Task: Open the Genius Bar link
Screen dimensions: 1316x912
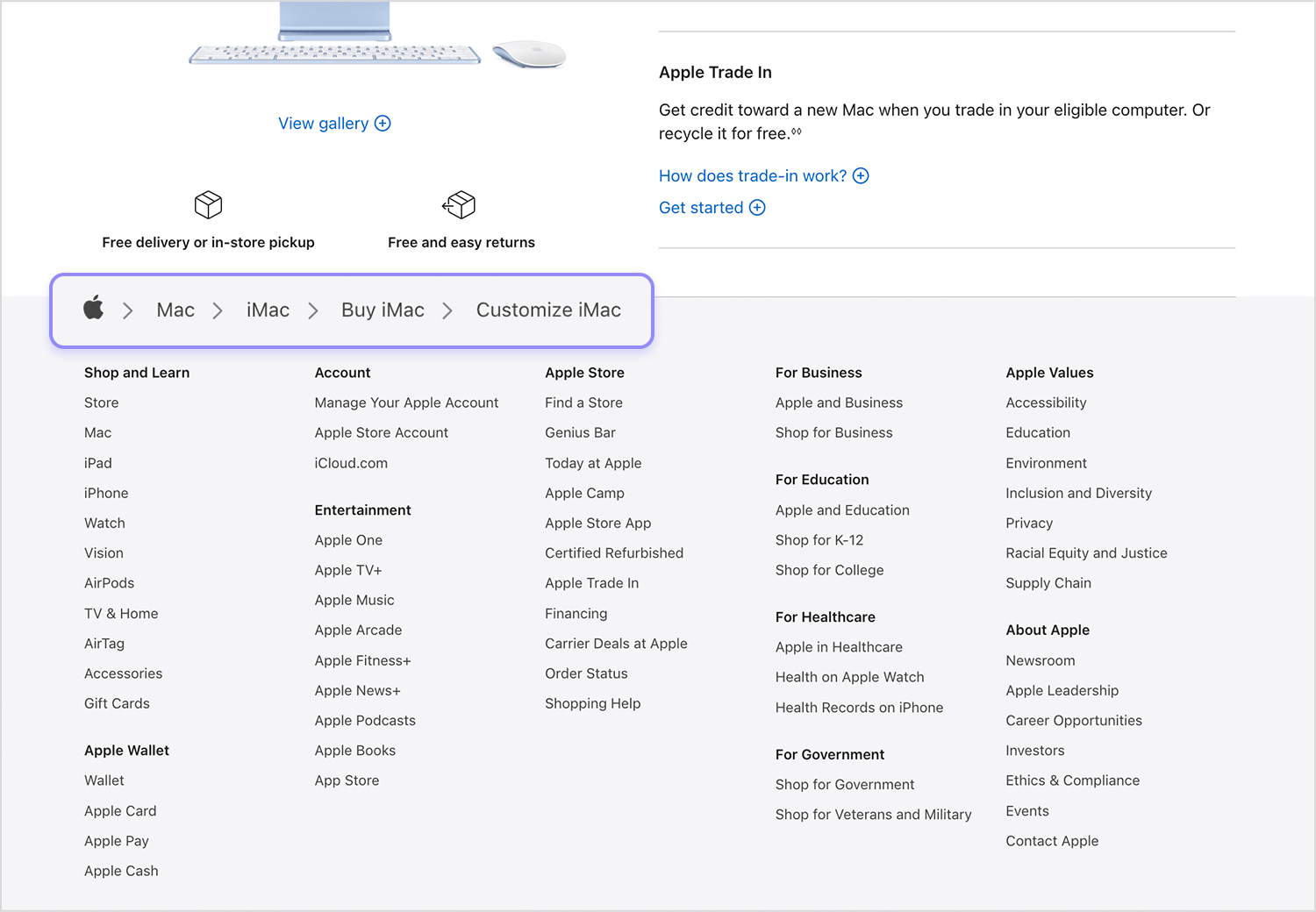Action: (x=580, y=432)
